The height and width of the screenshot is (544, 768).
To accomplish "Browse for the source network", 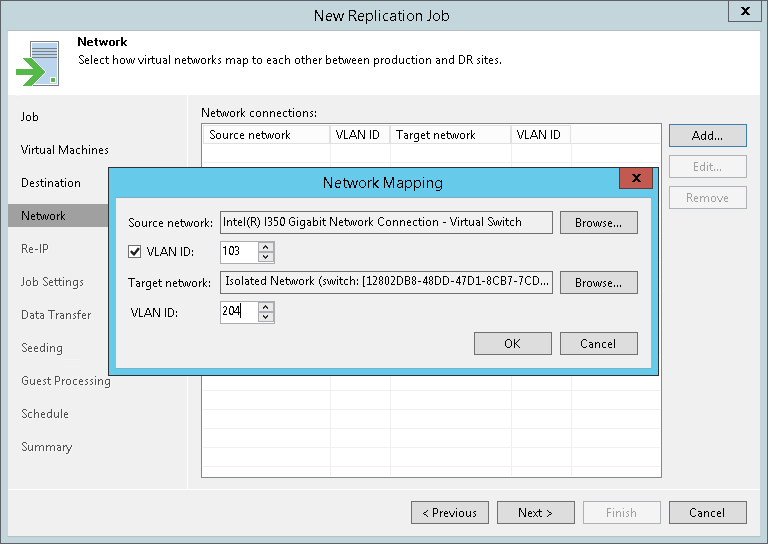I will click(x=599, y=223).
